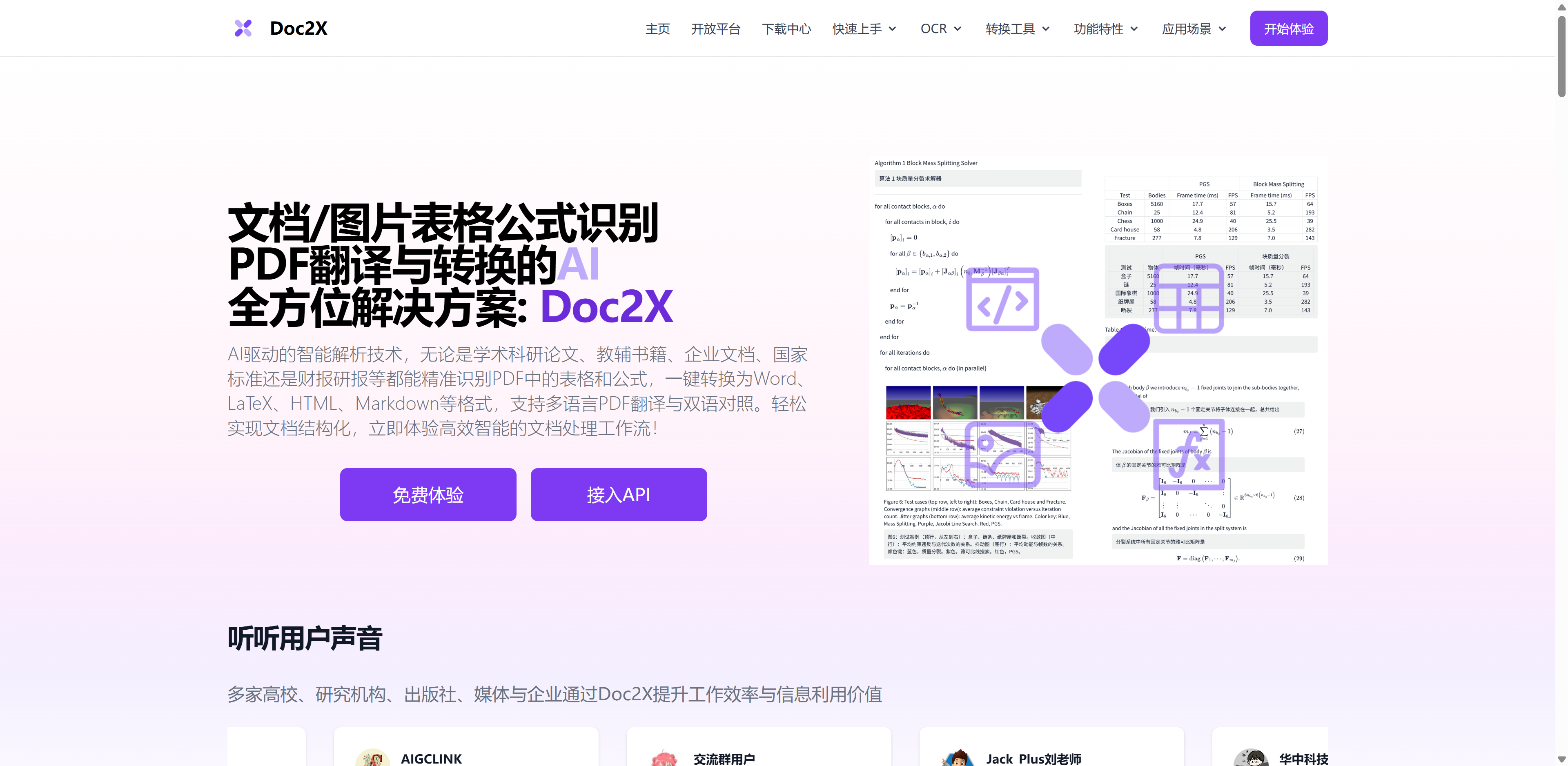Open 下载中心 from the navbar

[786, 29]
